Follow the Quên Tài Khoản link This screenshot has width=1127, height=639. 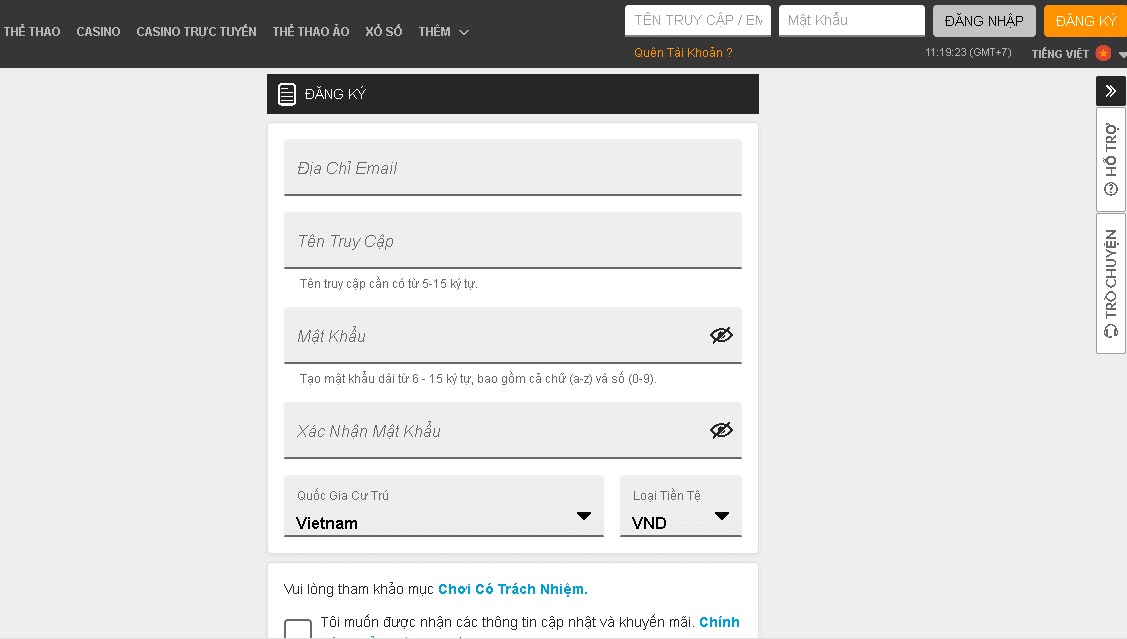pyautogui.click(x=683, y=53)
